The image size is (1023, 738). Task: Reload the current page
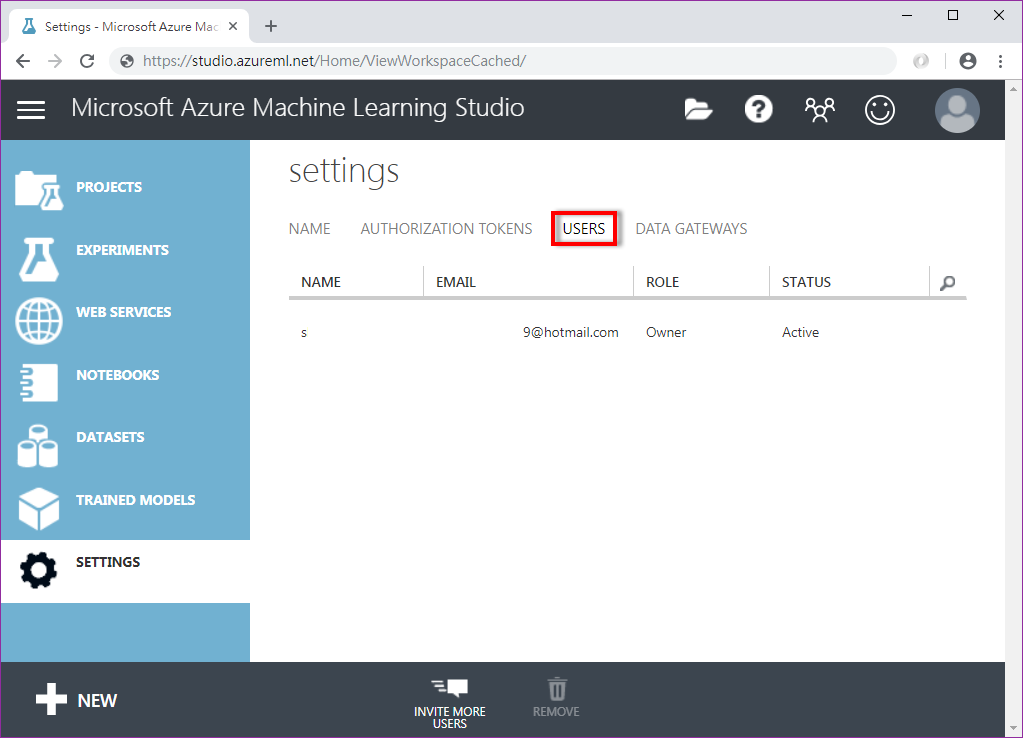pos(87,61)
